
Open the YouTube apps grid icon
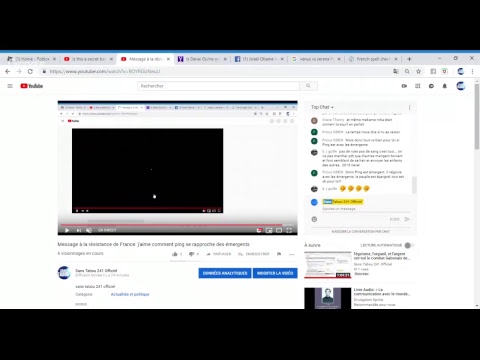tap(418, 86)
